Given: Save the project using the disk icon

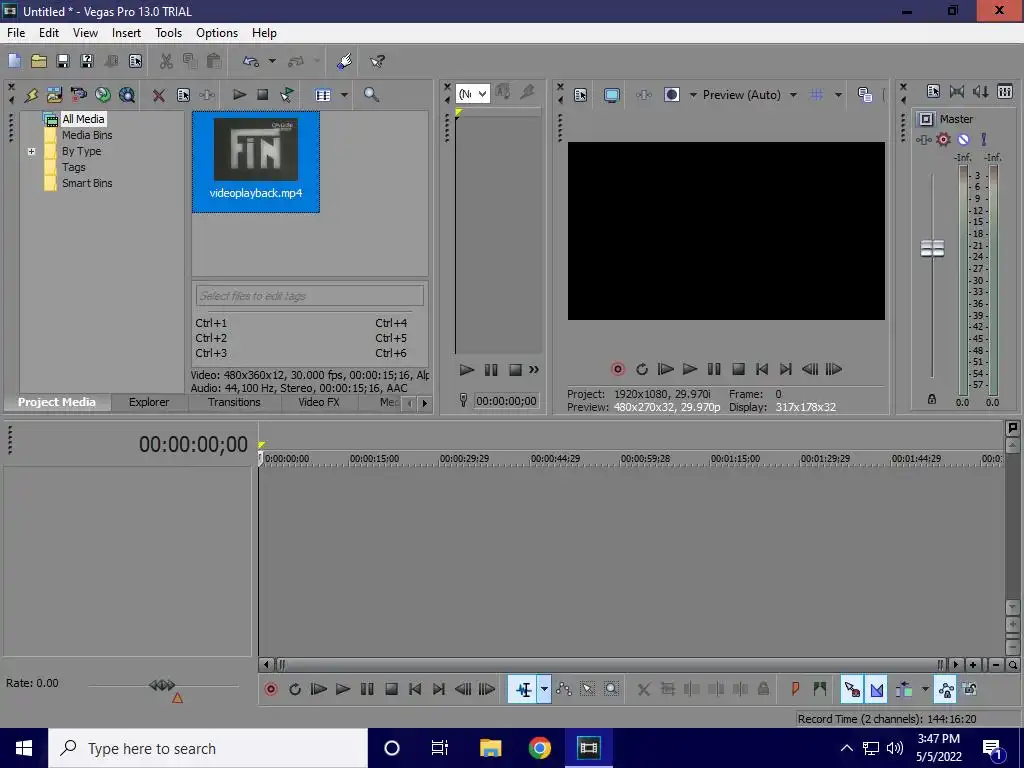Looking at the screenshot, I should (x=63, y=61).
